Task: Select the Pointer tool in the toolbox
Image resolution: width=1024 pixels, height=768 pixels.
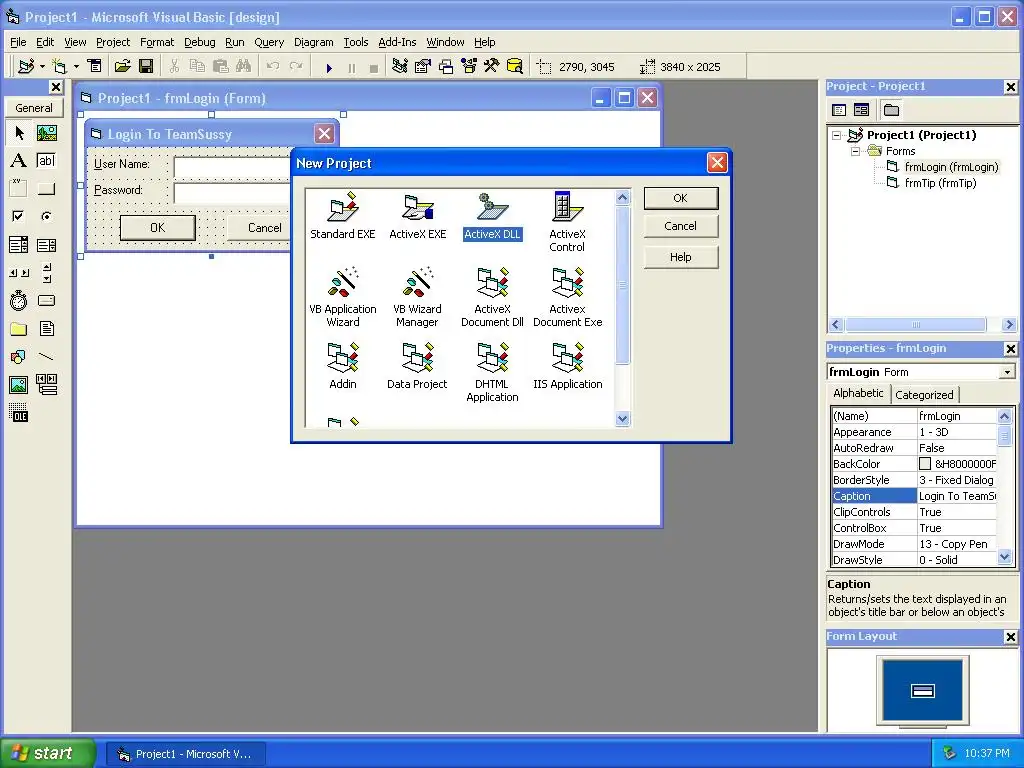Action: 19,133
